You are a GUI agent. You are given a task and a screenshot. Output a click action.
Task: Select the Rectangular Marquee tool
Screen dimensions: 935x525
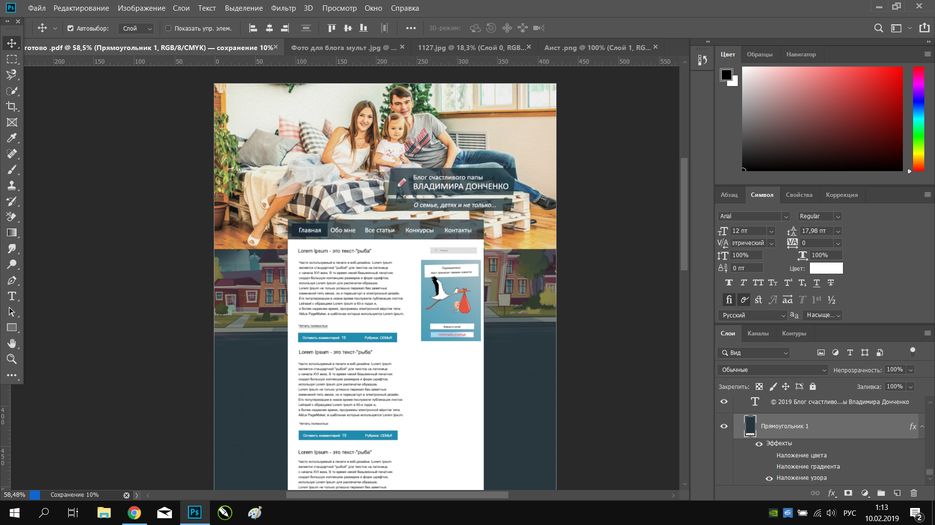11,60
